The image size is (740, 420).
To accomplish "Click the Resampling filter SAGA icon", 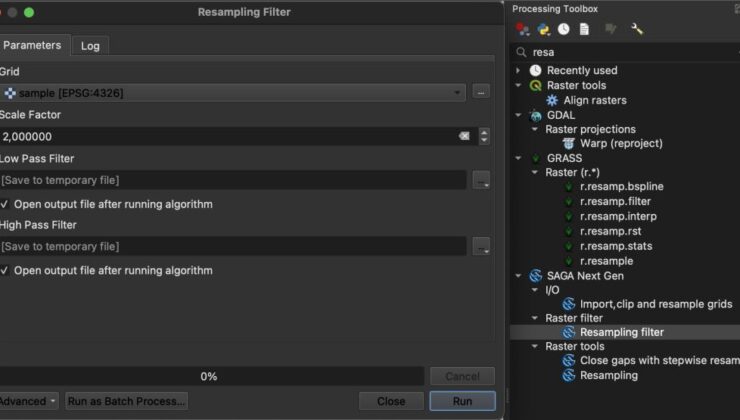I will click(569, 332).
